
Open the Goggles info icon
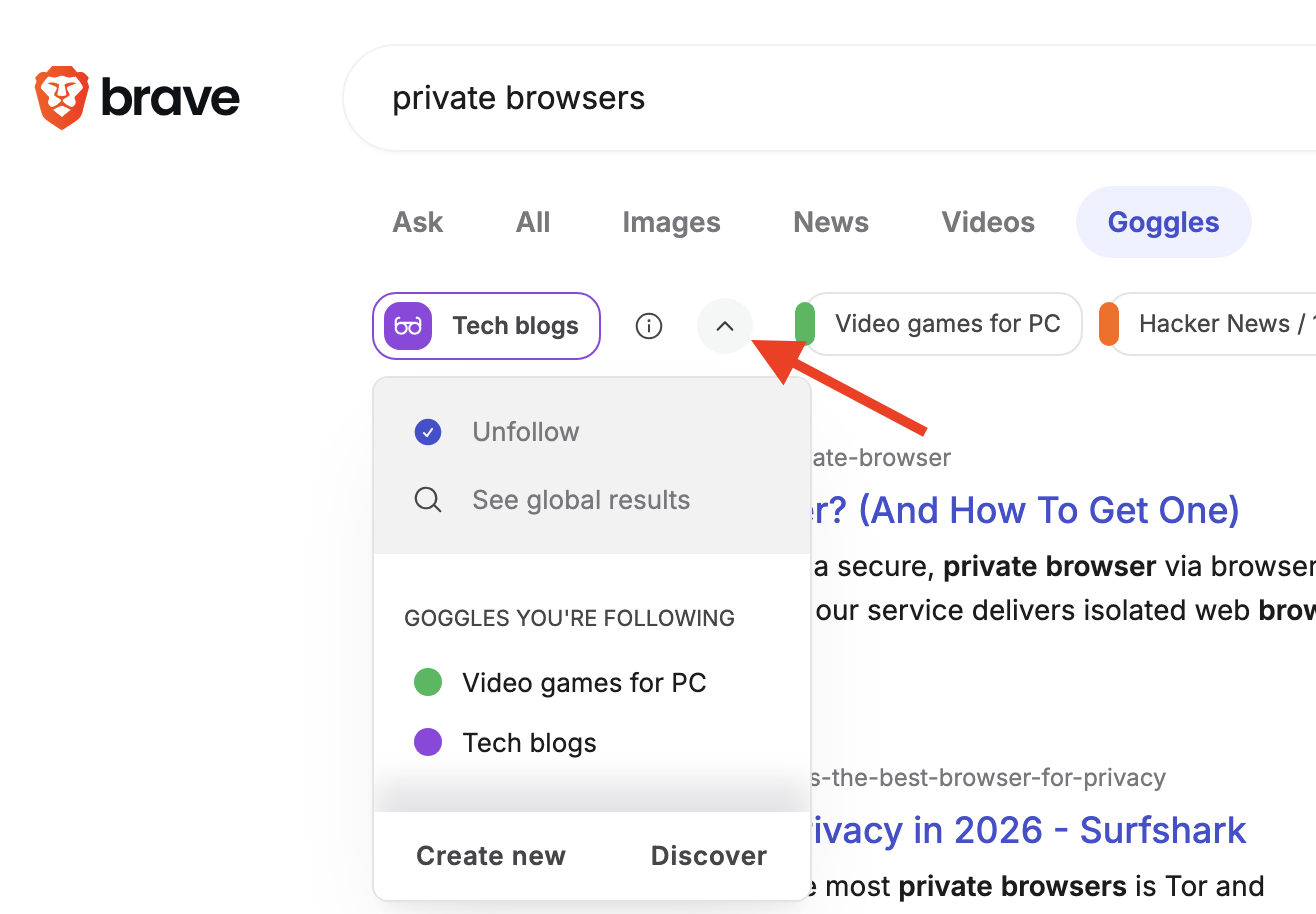click(649, 326)
